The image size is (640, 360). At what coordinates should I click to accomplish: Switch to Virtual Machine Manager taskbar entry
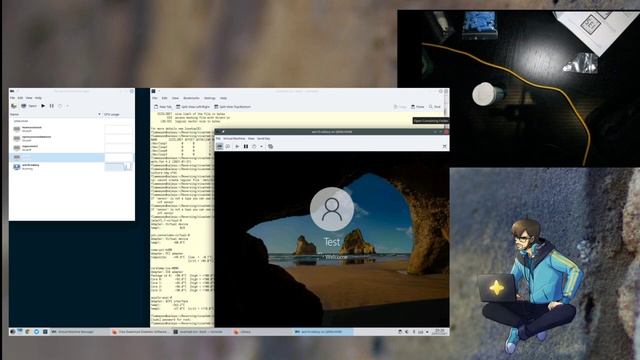[78, 332]
